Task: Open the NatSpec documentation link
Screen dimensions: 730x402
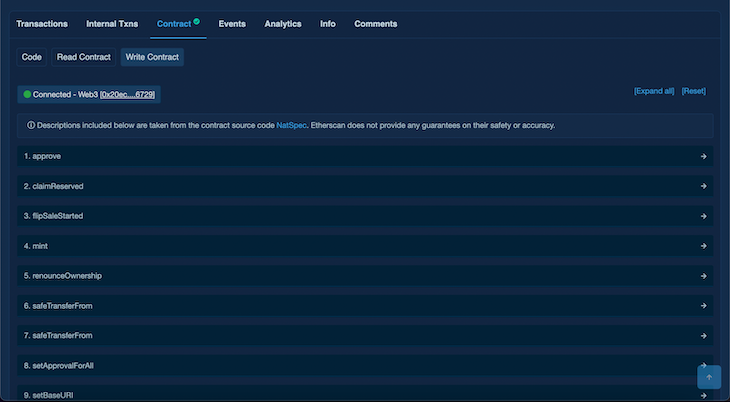Action: (291, 126)
